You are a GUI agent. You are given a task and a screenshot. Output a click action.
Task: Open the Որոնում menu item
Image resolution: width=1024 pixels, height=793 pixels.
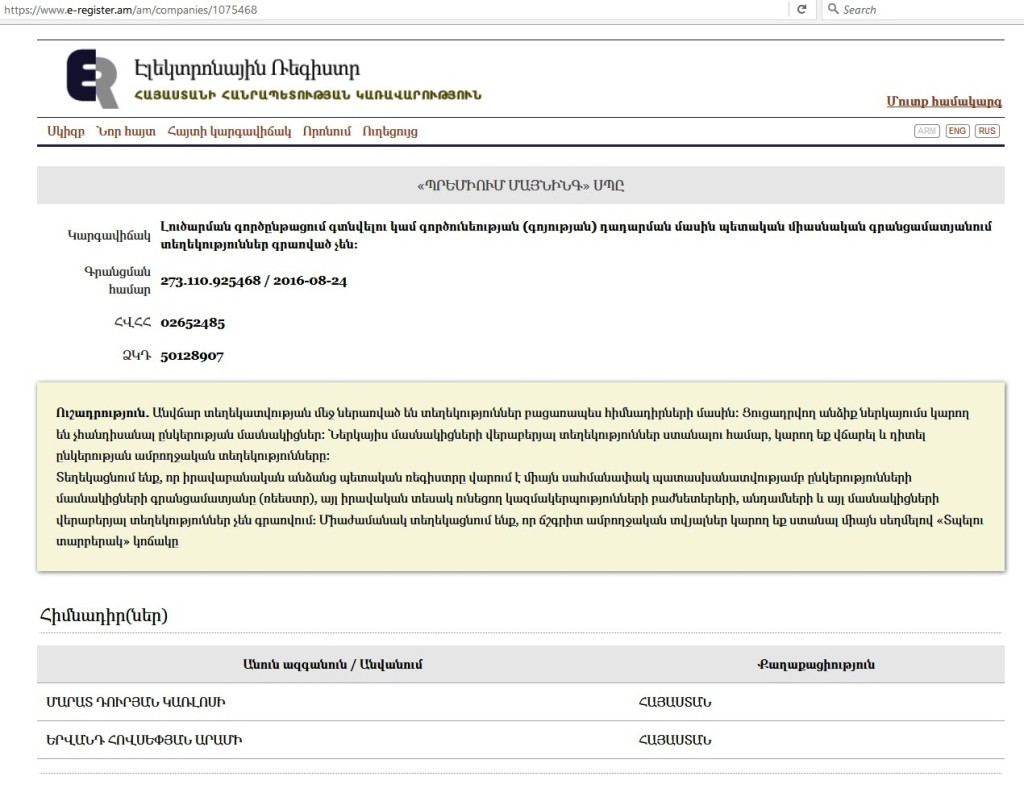tap(327, 131)
